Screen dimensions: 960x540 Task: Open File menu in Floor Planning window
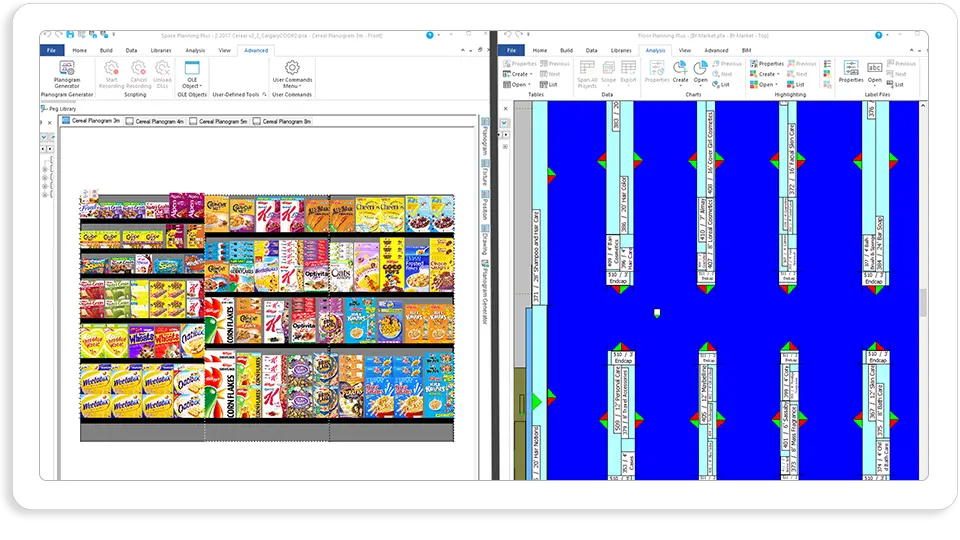coord(511,50)
